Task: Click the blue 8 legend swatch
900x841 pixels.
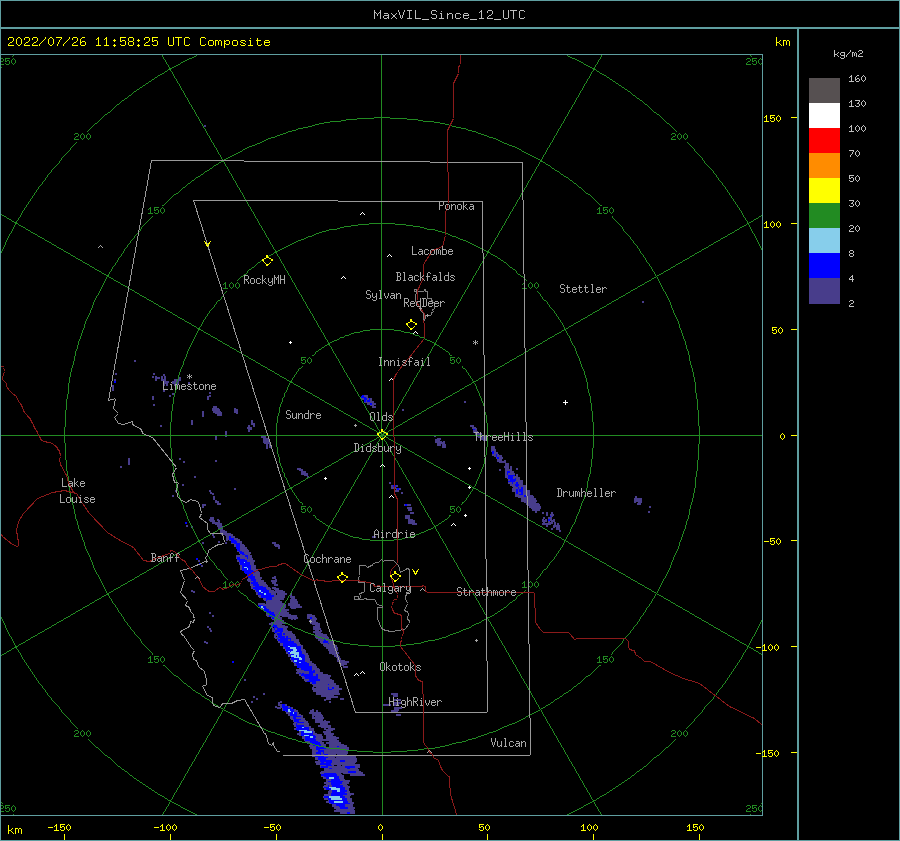Action: pyautogui.click(x=824, y=265)
